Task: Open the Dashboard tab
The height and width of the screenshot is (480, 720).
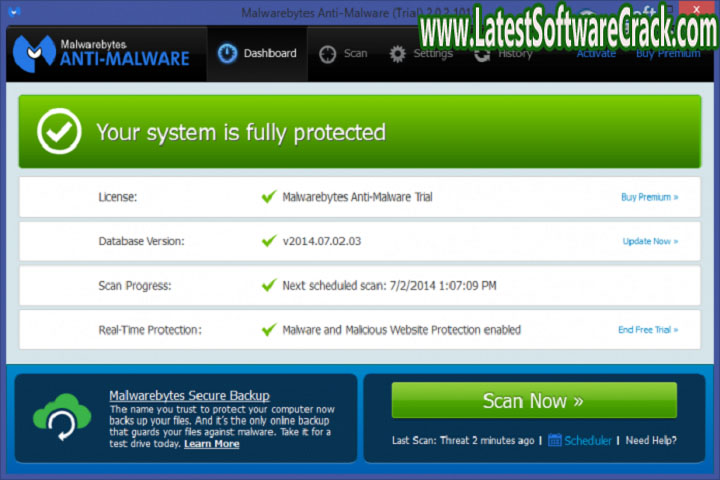Action: (x=257, y=54)
